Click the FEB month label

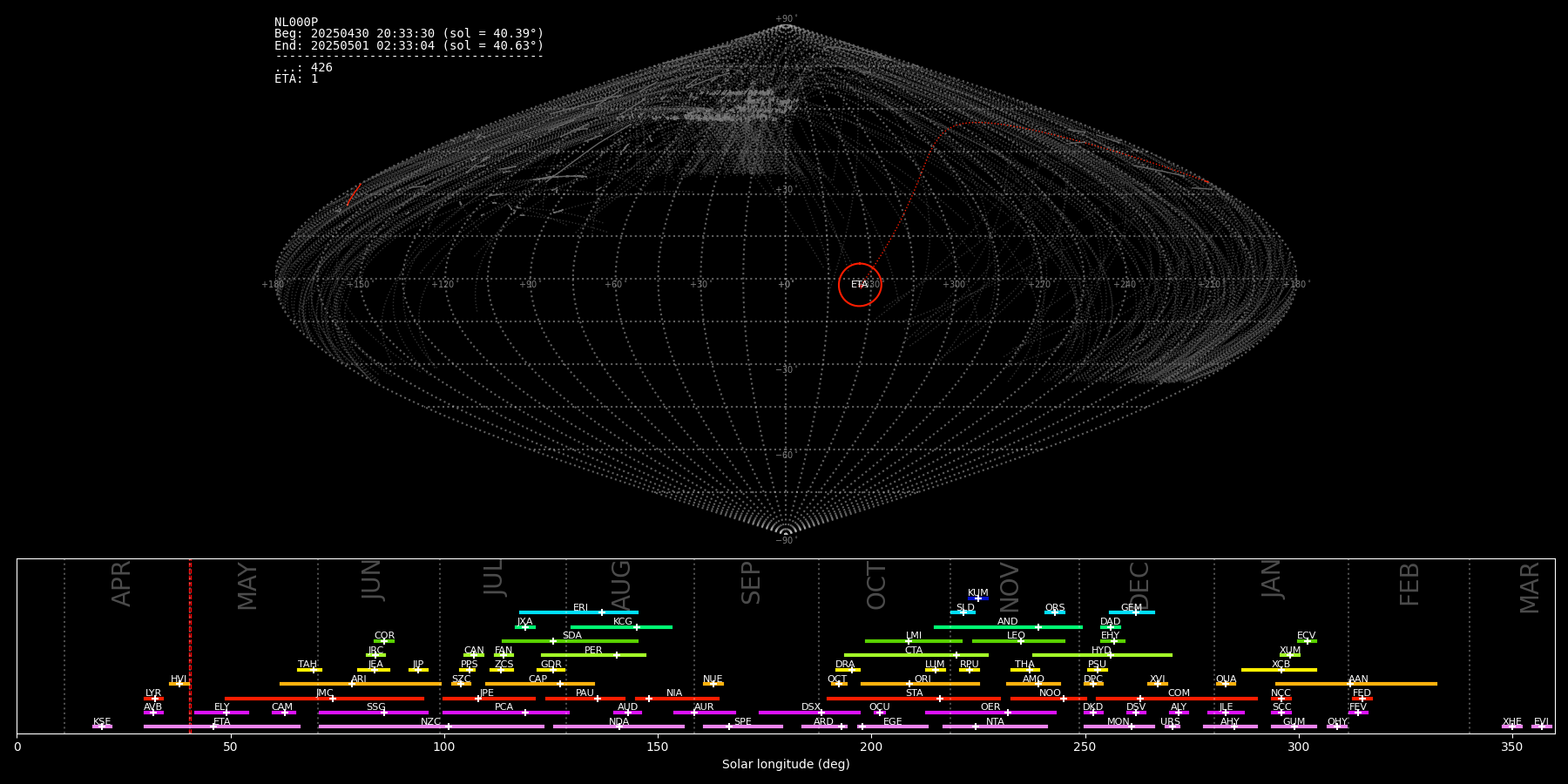(x=1409, y=585)
